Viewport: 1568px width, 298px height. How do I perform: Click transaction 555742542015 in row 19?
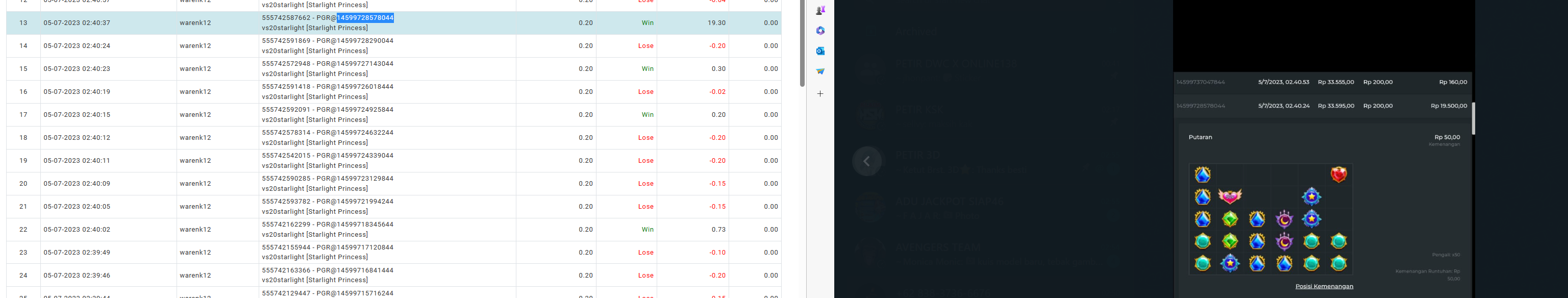tap(286, 156)
